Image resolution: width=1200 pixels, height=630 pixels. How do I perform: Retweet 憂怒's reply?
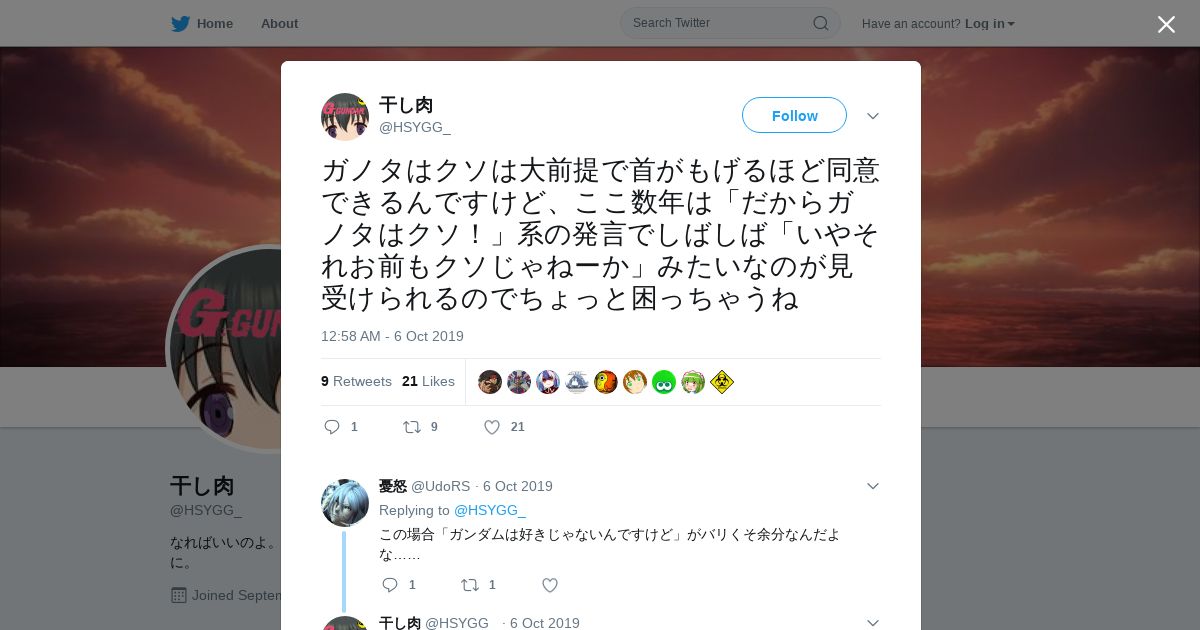(x=470, y=585)
